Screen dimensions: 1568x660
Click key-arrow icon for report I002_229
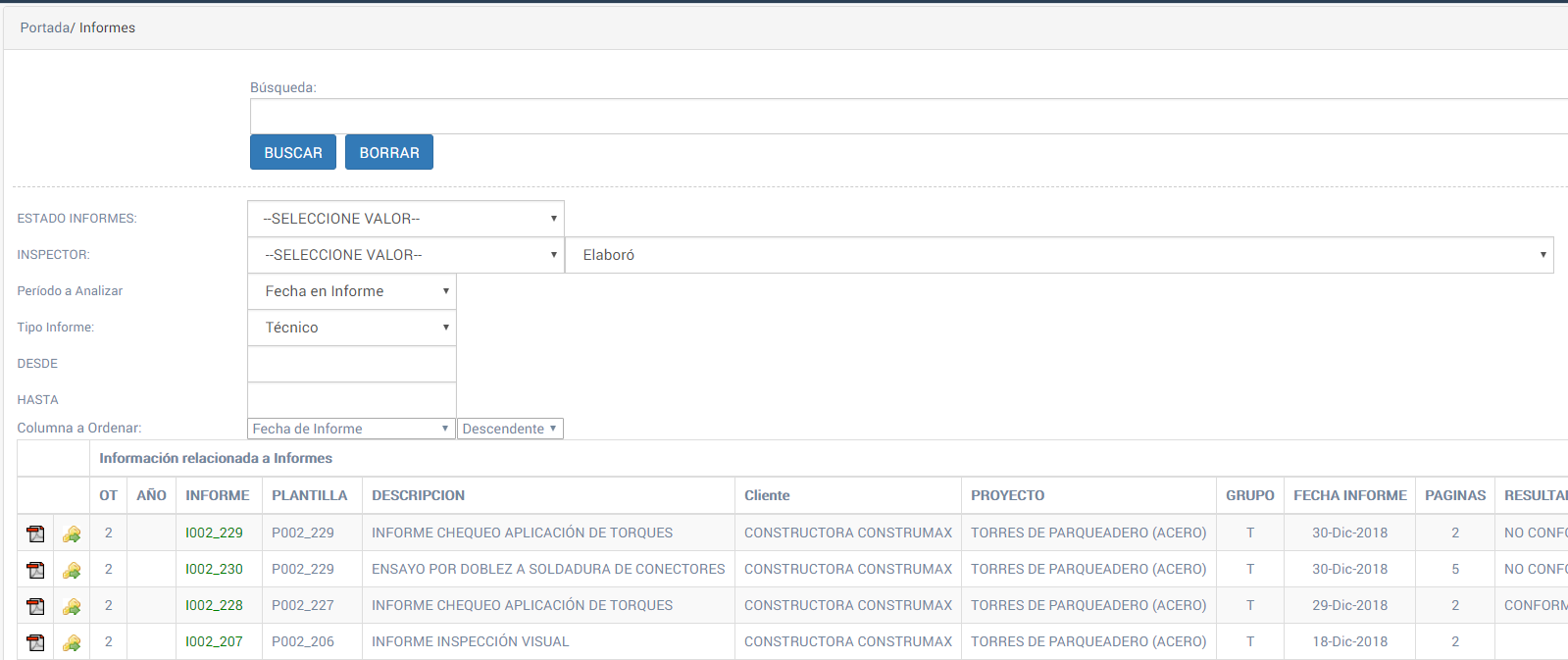(72, 533)
